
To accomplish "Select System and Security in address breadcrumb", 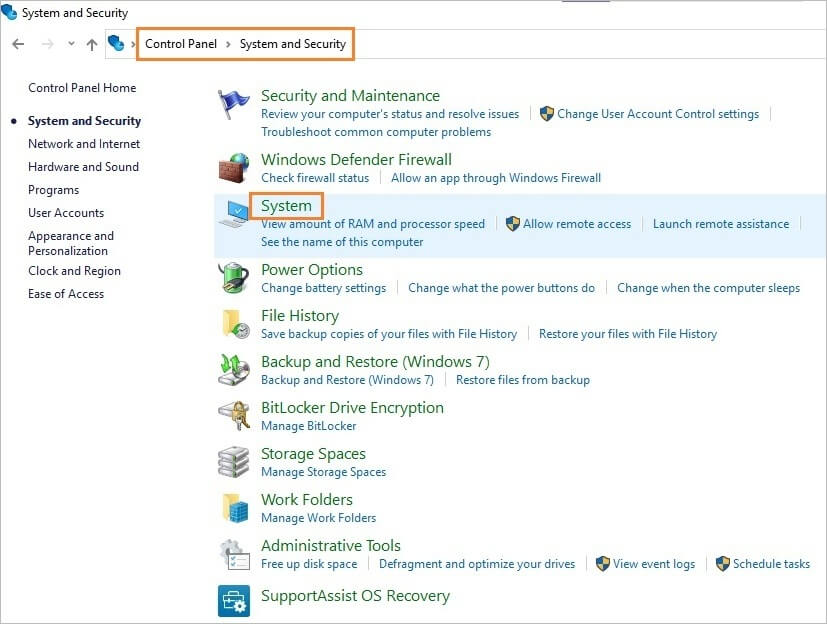I will (x=292, y=44).
